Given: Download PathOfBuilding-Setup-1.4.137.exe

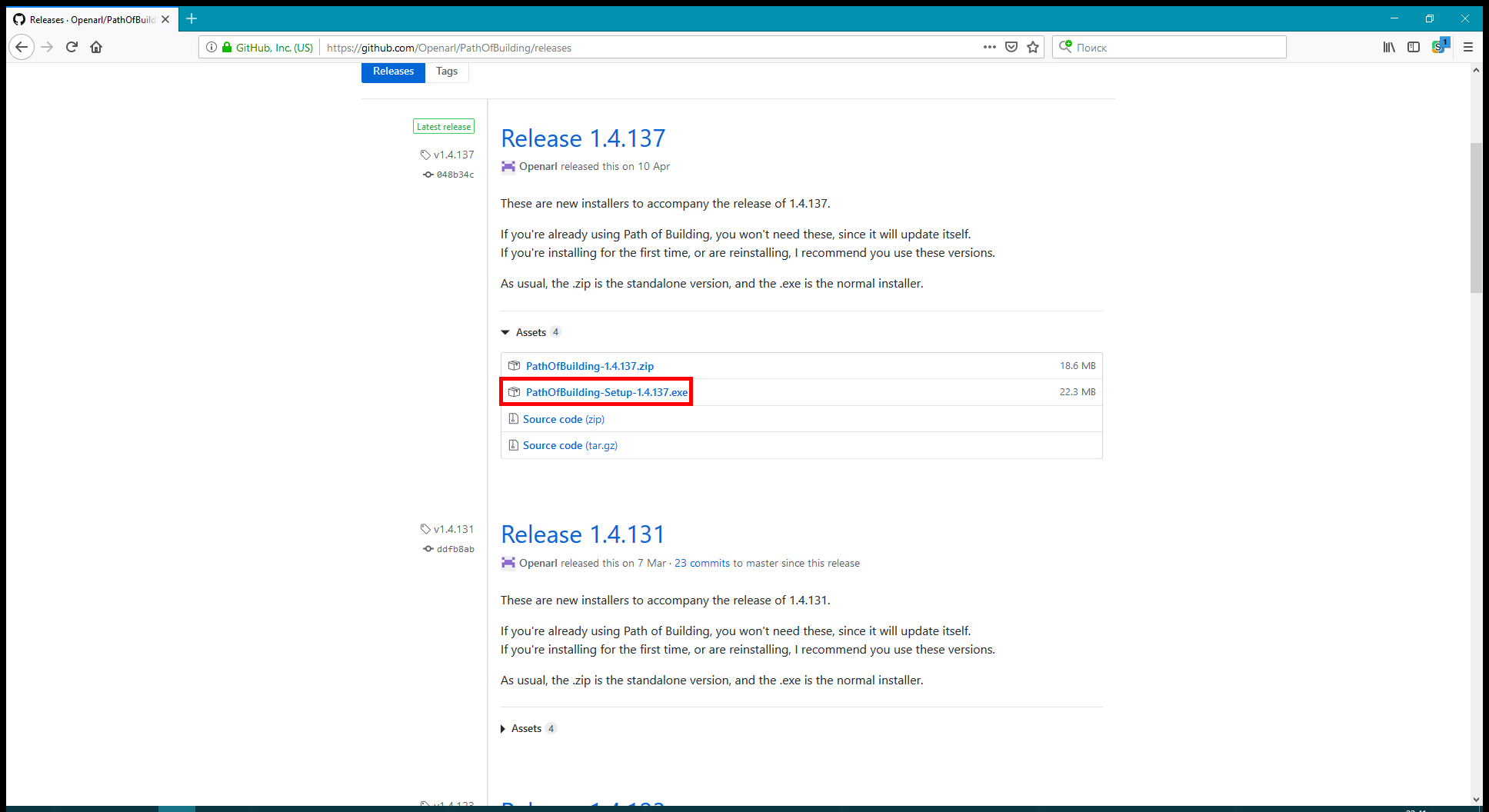Looking at the screenshot, I should pos(607,392).
